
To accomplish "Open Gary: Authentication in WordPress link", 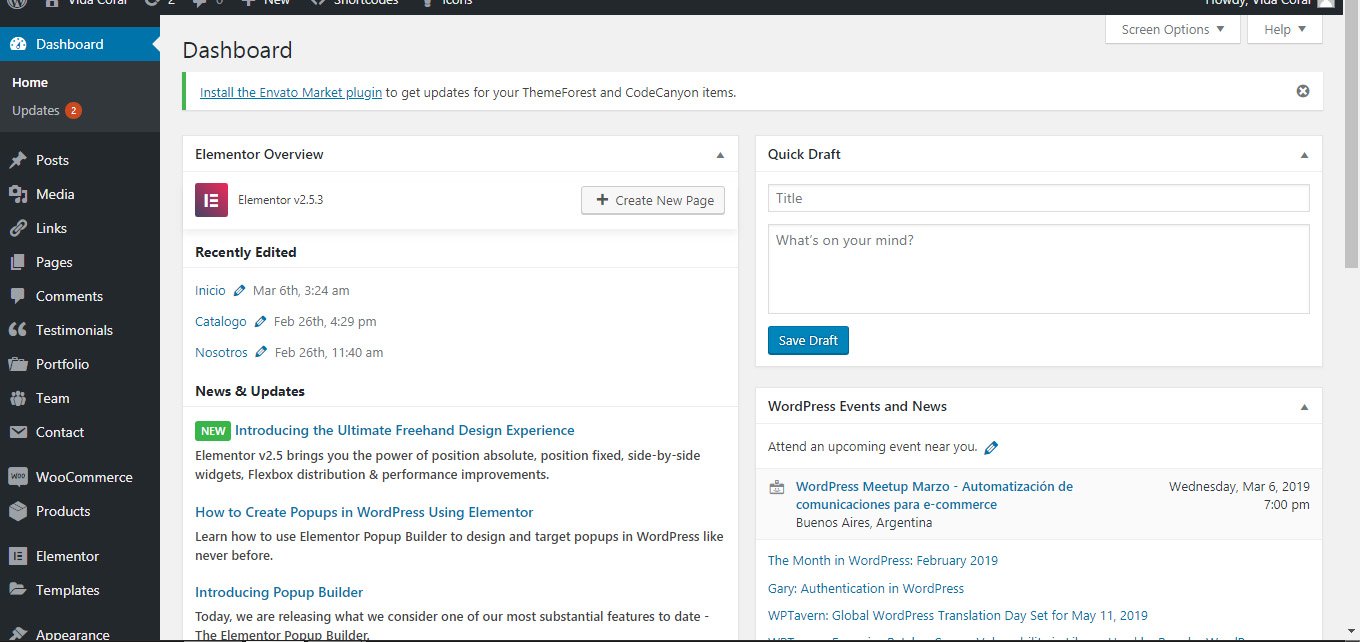I will tap(866, 589).
